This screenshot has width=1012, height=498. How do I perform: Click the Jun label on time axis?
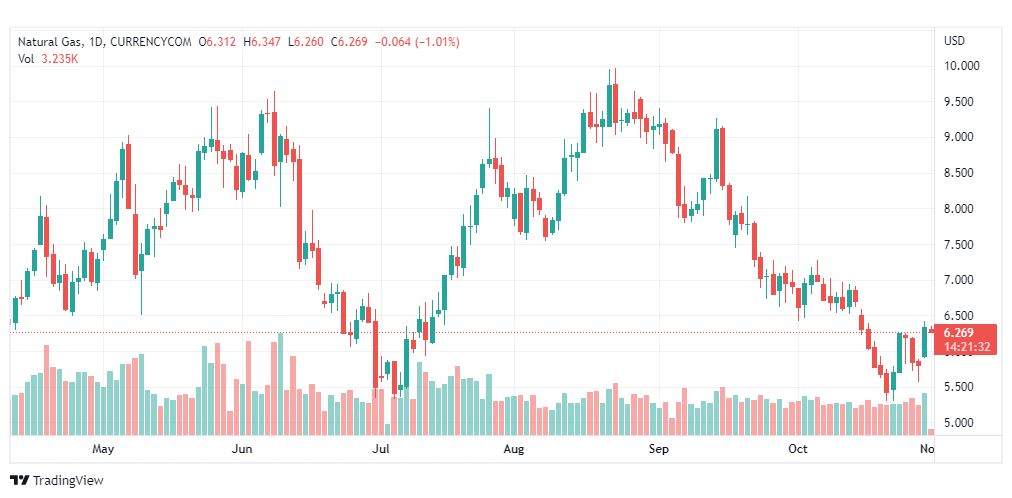pos(241,449)
